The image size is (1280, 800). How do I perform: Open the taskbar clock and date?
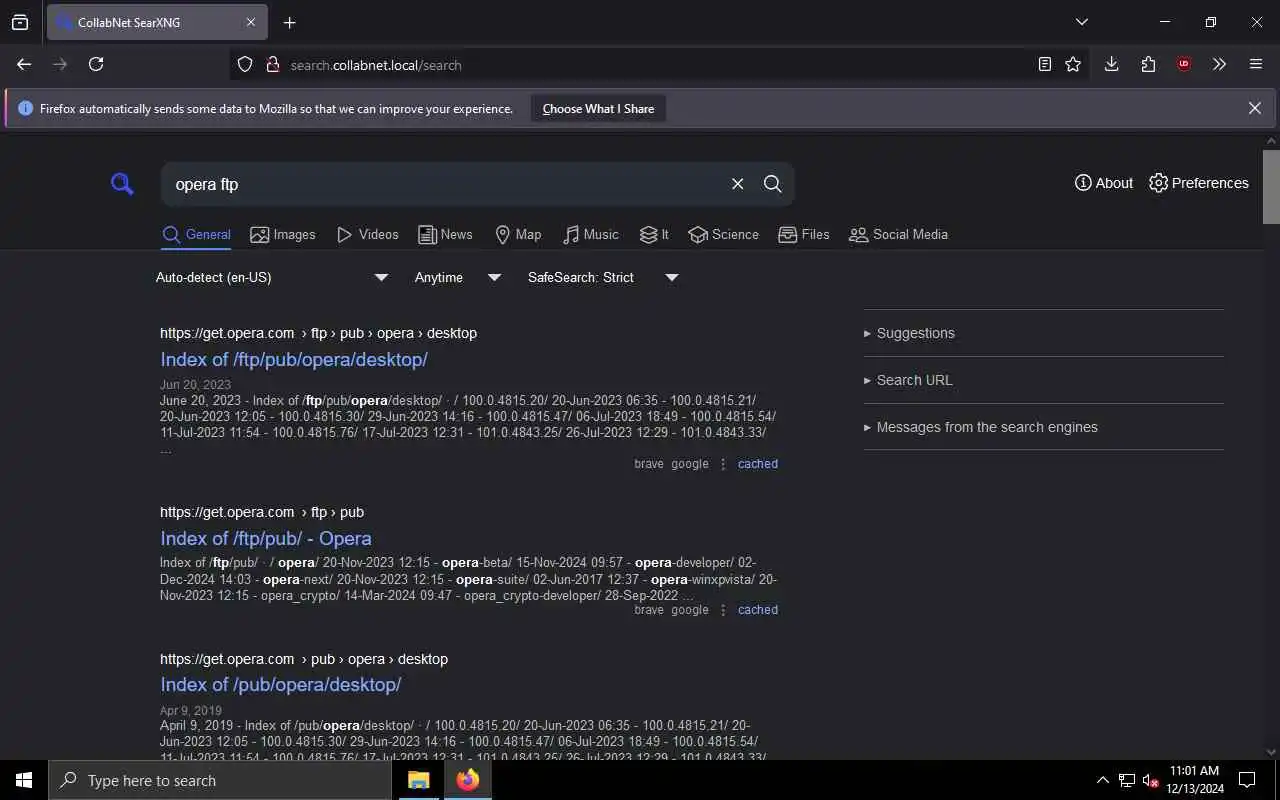tap(1195, 780)
